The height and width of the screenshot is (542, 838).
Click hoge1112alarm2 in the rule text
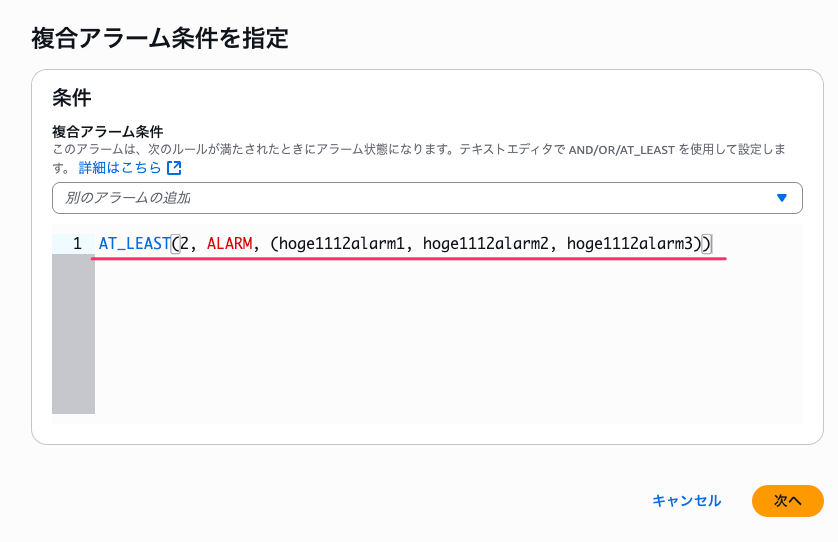pyautogui.click(x=485, y=244)
